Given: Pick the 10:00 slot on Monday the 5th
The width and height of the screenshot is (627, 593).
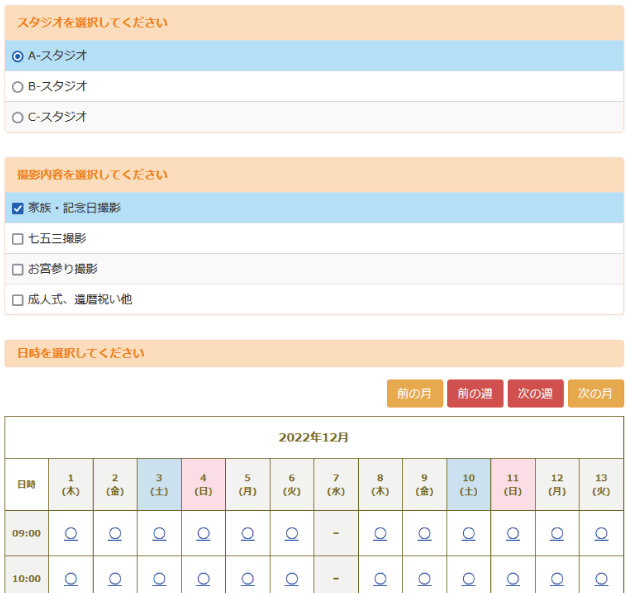Looking at the screenshot, I should coord(247,578).
